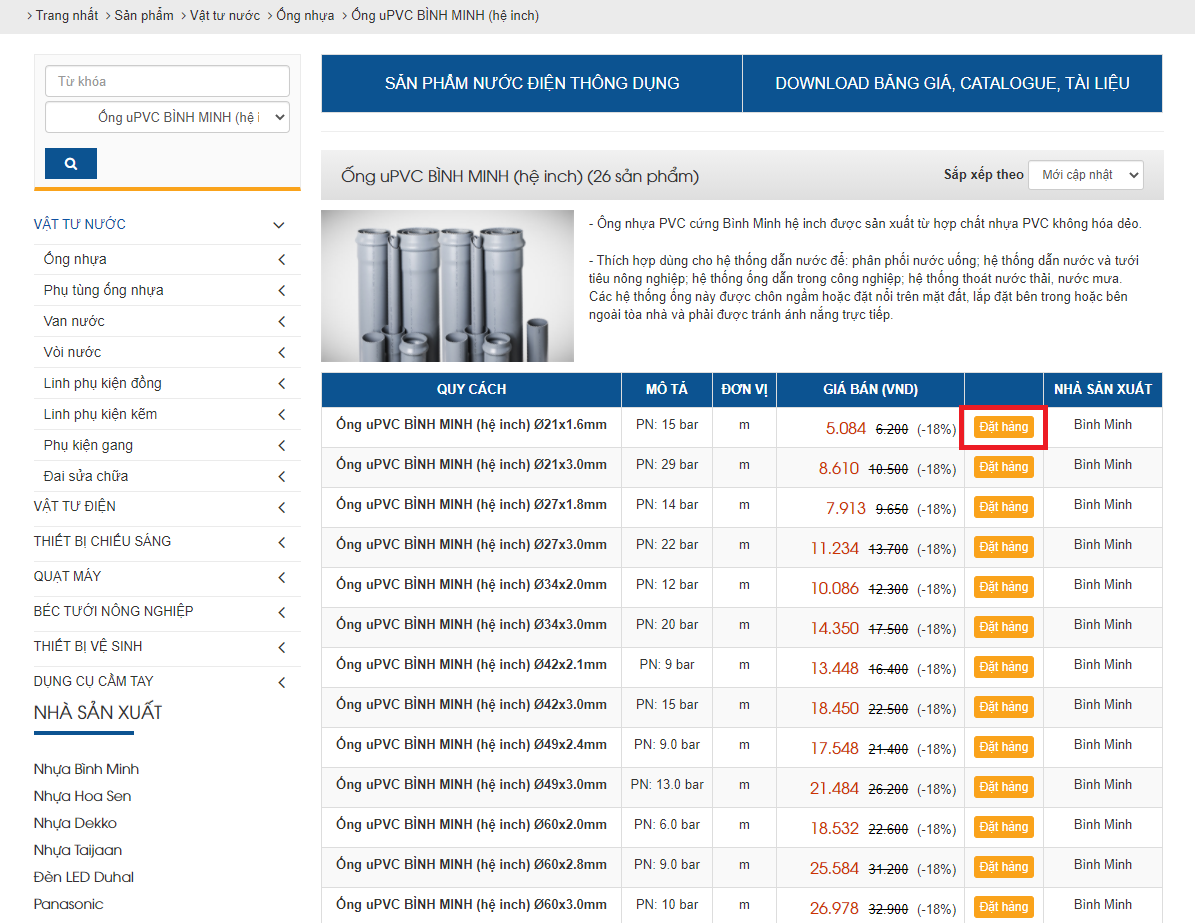Open product Ống uPVC BÌNH MINH Ø42x2.1mm
This screenshot has width=1195, height=923.
tap(472, 665)
